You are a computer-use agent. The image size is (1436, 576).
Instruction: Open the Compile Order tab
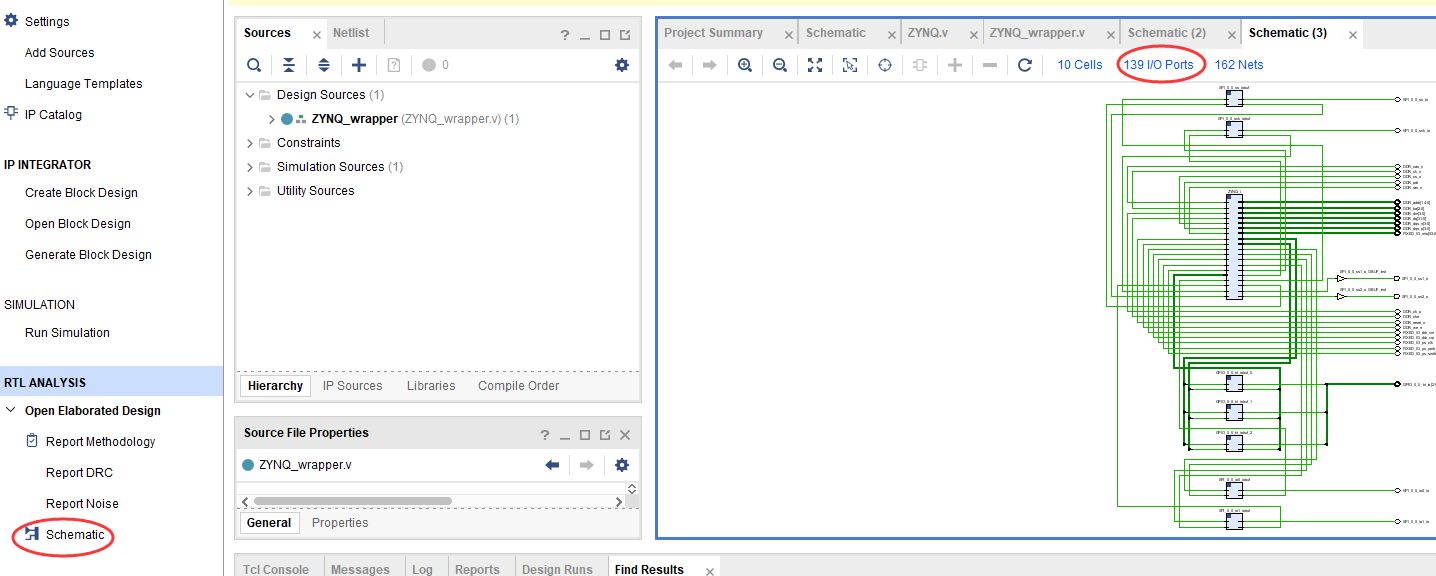pyautogui.click(x=518, y=386)
